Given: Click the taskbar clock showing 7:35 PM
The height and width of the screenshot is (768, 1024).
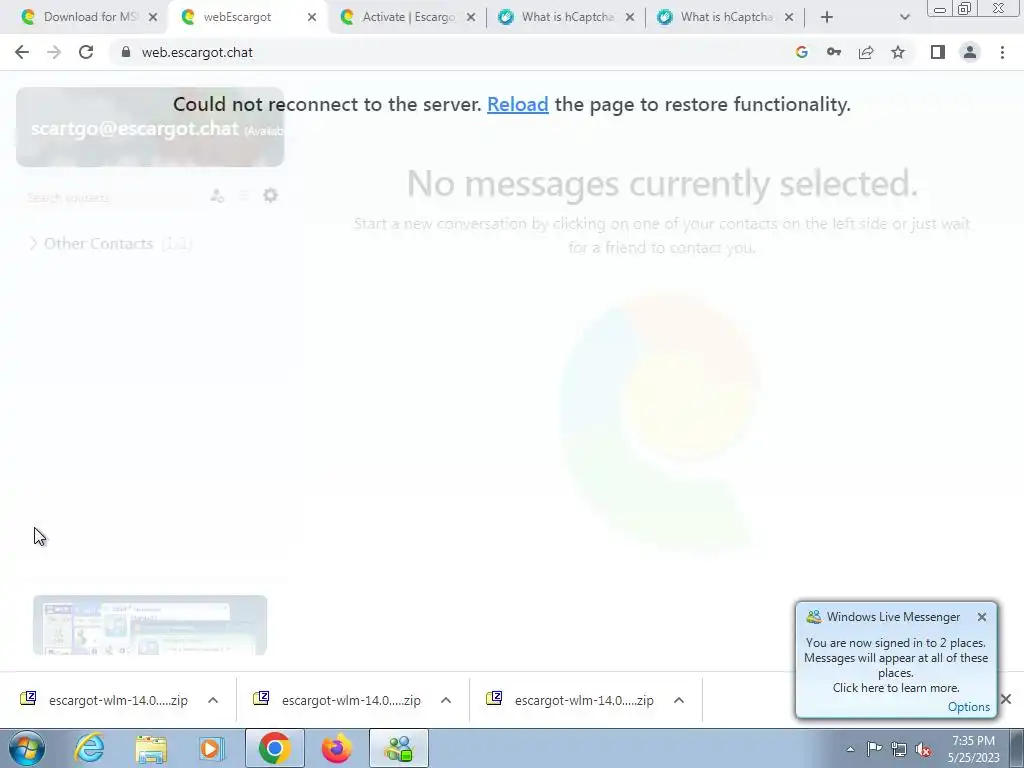Looking at the screenshot, I should click(974, 749).
